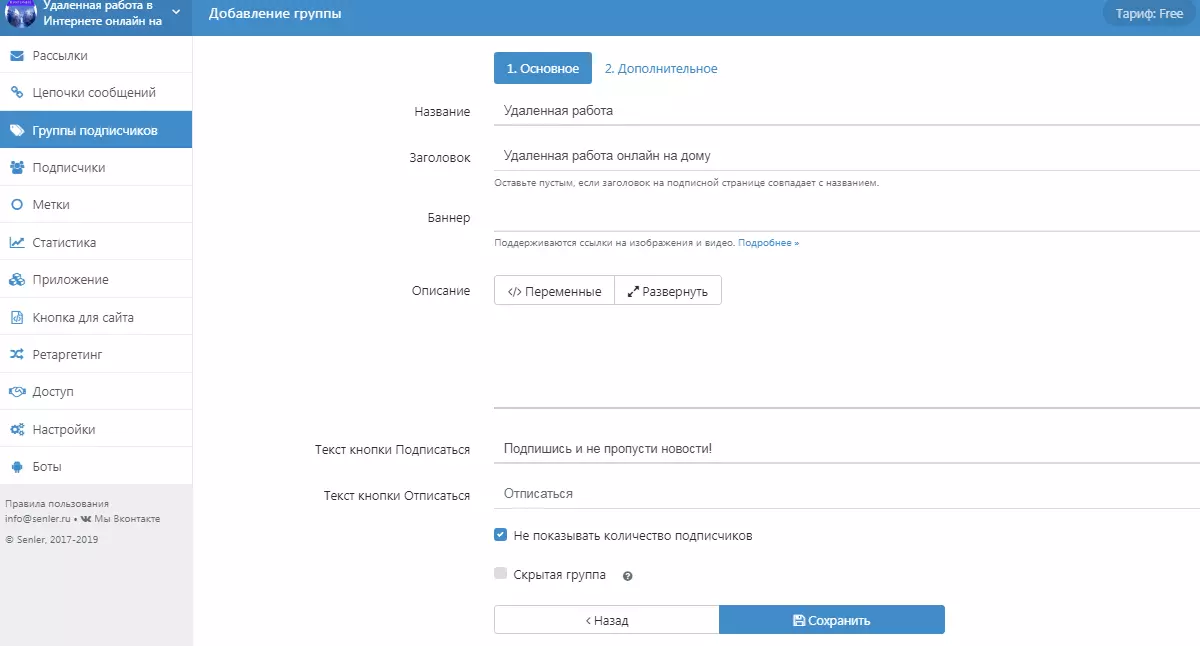Switch to 2. Дополнительное tab
This screenshot has height=646, width=1200.
click(x=661, y=69)
